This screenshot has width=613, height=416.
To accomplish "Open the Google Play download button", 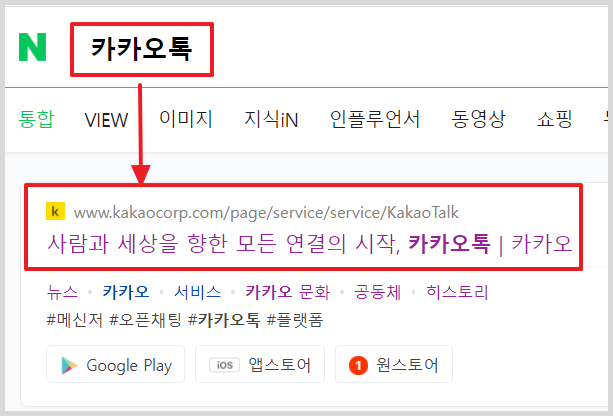I will [115, 364].
